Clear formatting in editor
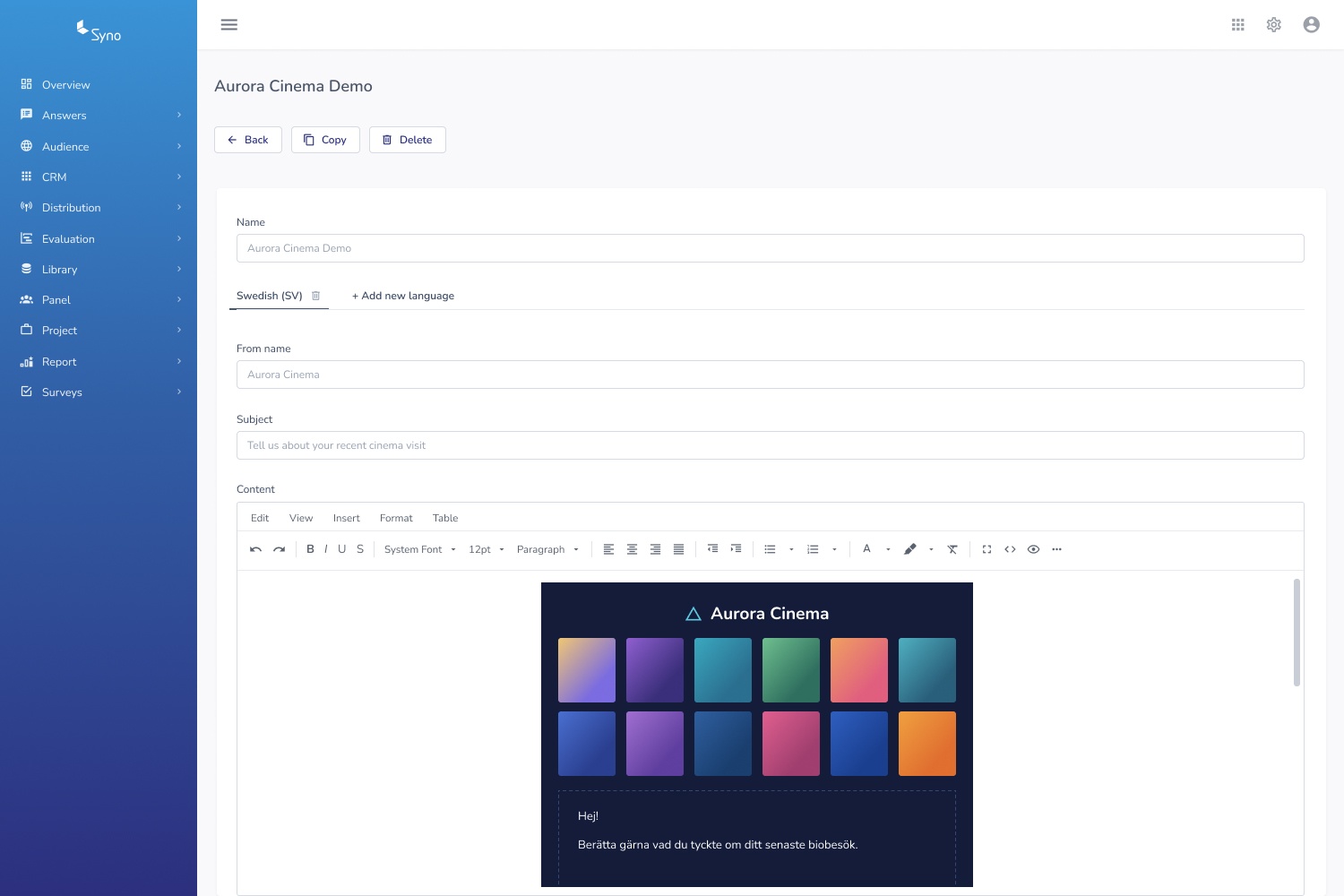The height and width of the screenshot is (896, 1344). coord(952,549)
